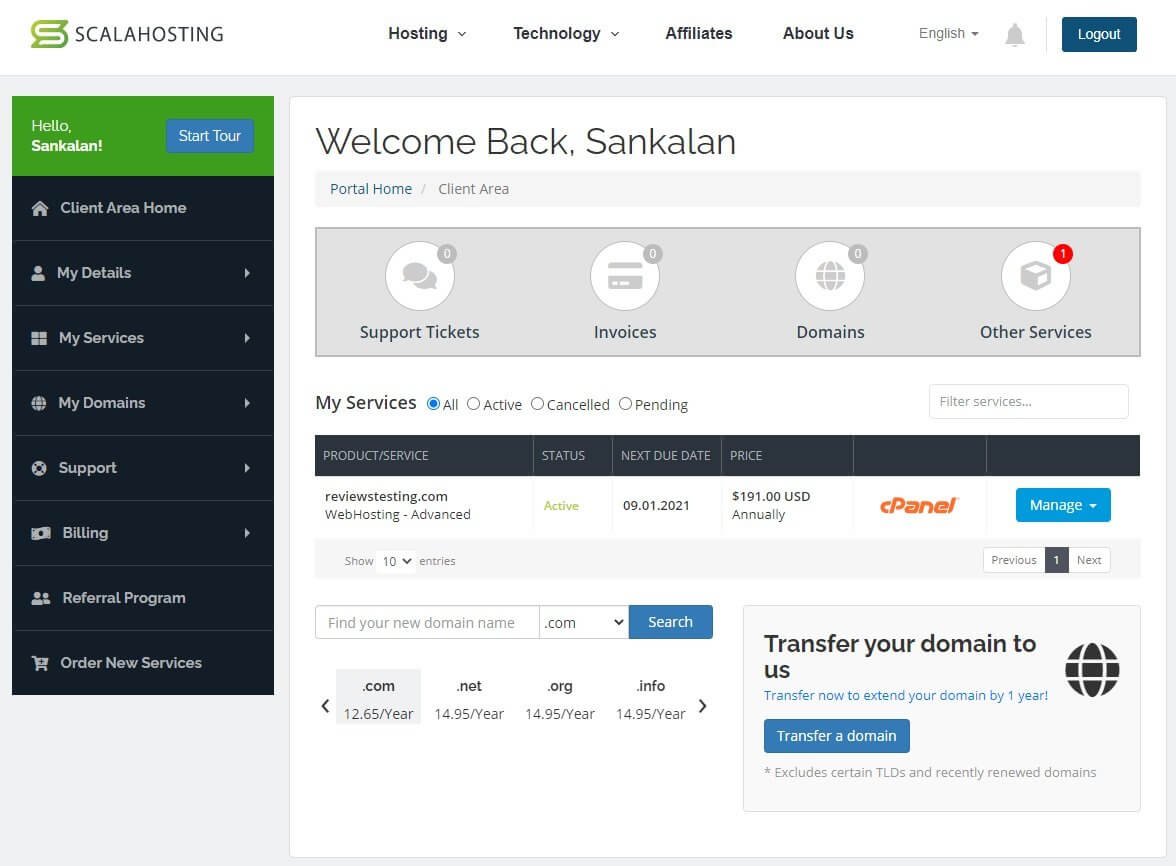
Task: Select the .com 12.65/Year pricing tile
Action: tap(378, 698)
